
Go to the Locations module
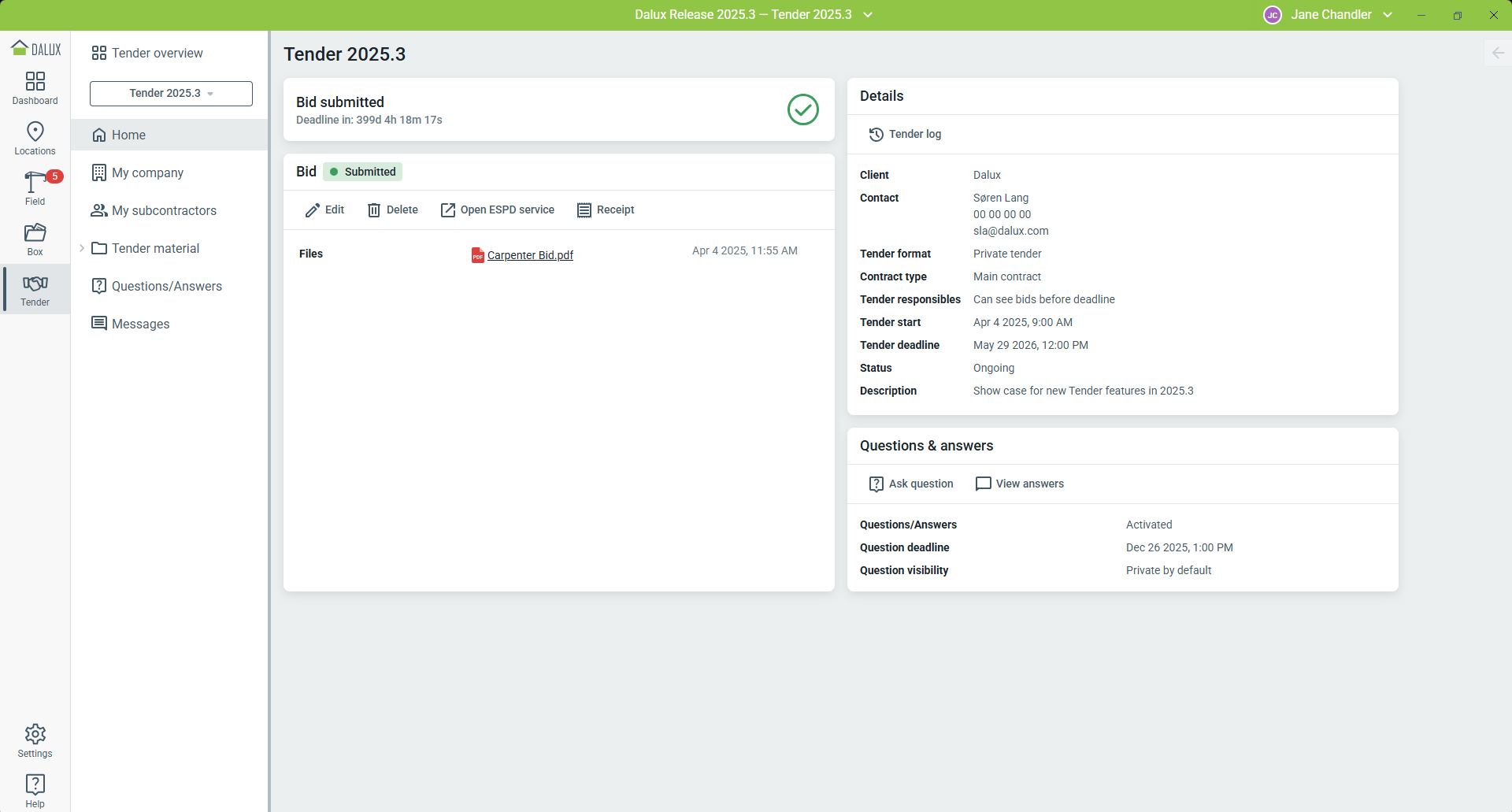(35, 139)
